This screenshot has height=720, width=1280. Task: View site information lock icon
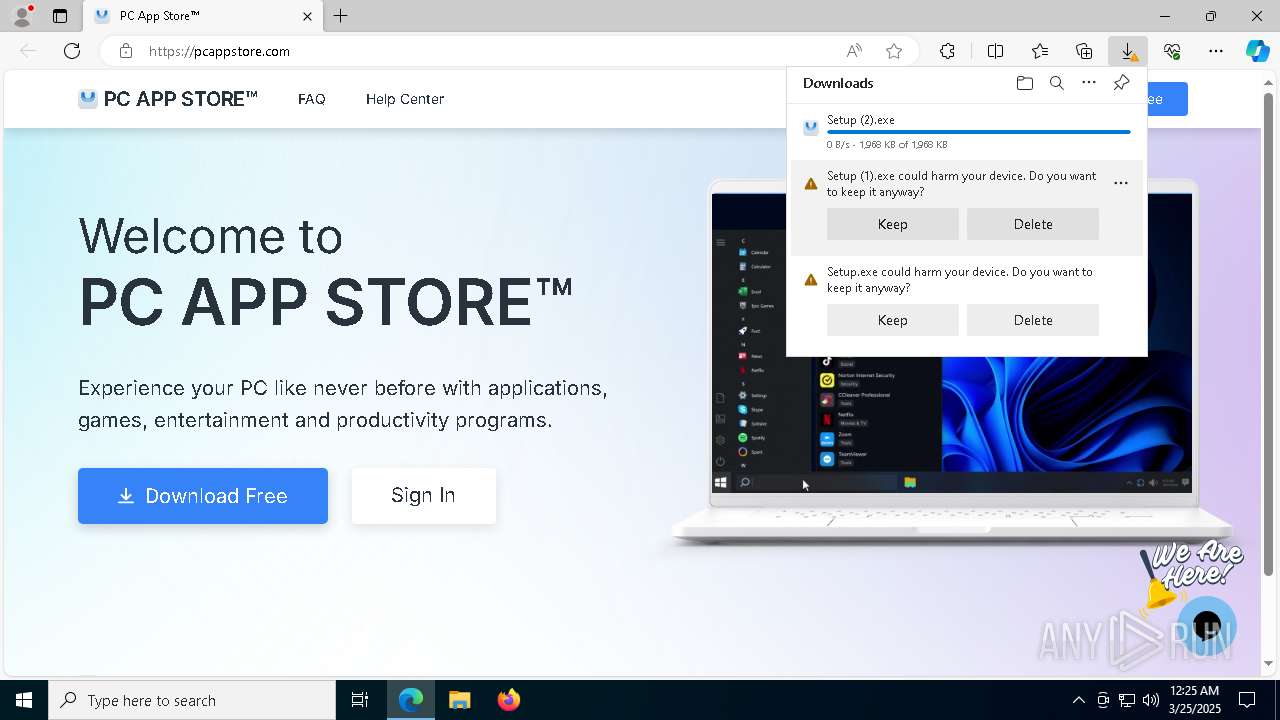pos(125,51)
